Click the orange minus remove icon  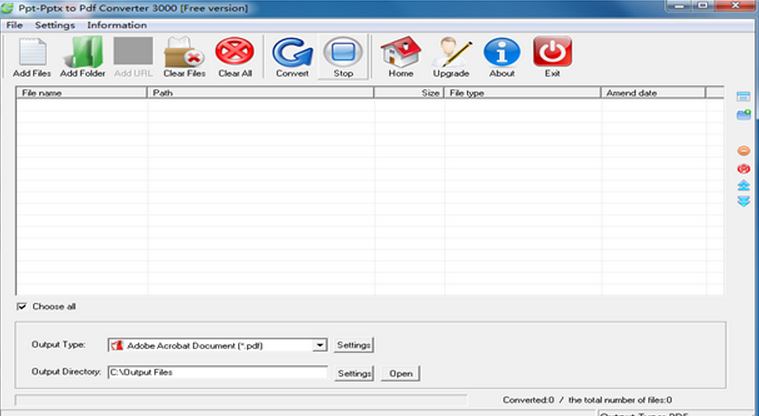(744, 151)
